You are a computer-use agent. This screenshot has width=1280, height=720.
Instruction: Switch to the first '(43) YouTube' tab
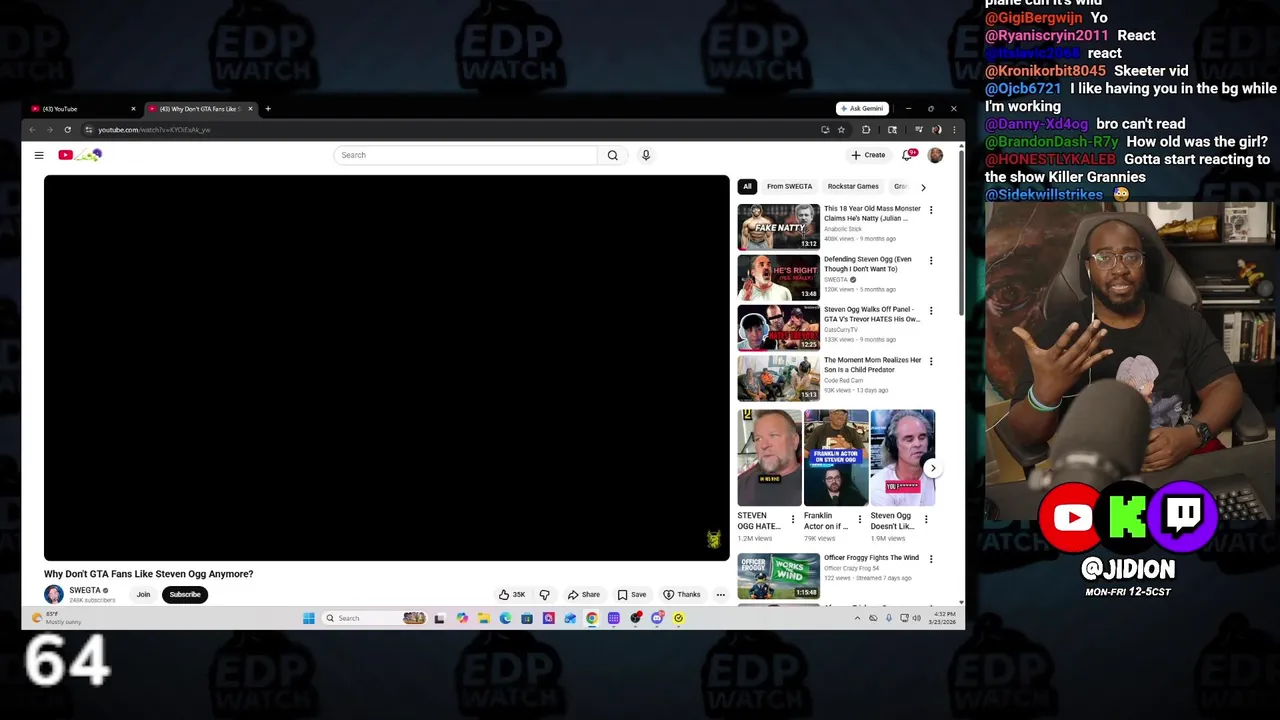[x=82, y=108]
